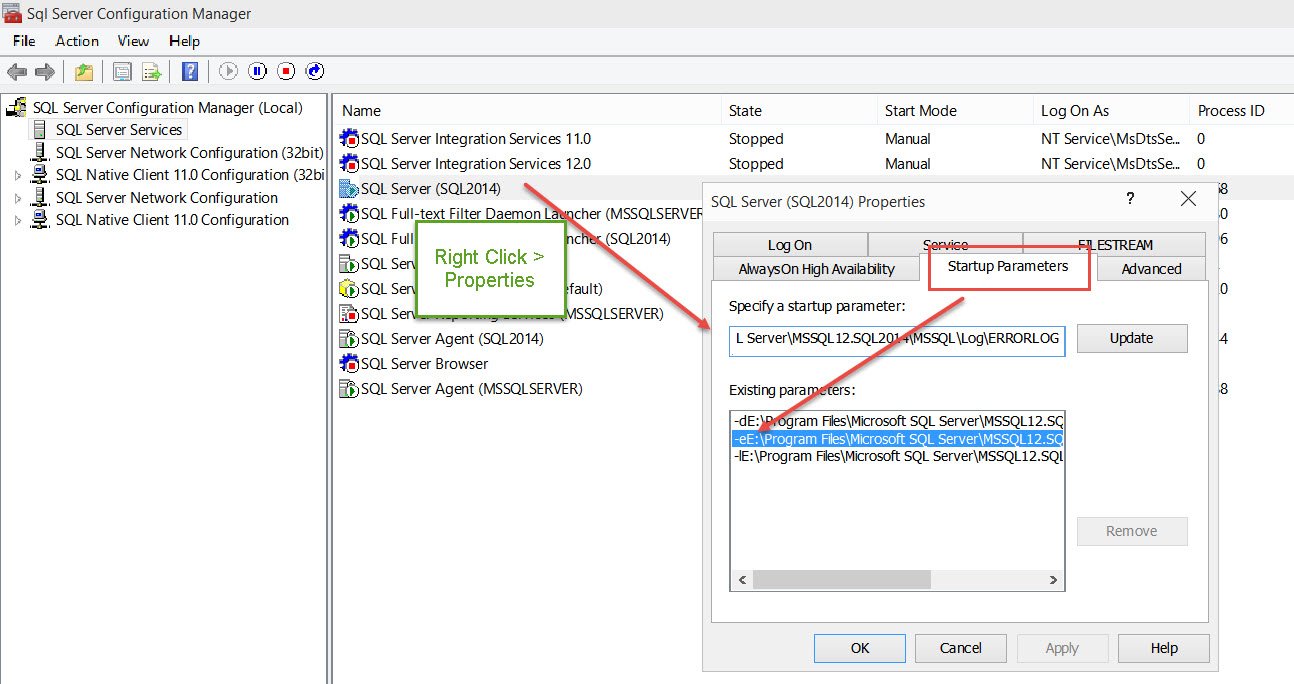Click the Remove button
The width and height of the screenshot is (1294, 684).
(1132, 531)
